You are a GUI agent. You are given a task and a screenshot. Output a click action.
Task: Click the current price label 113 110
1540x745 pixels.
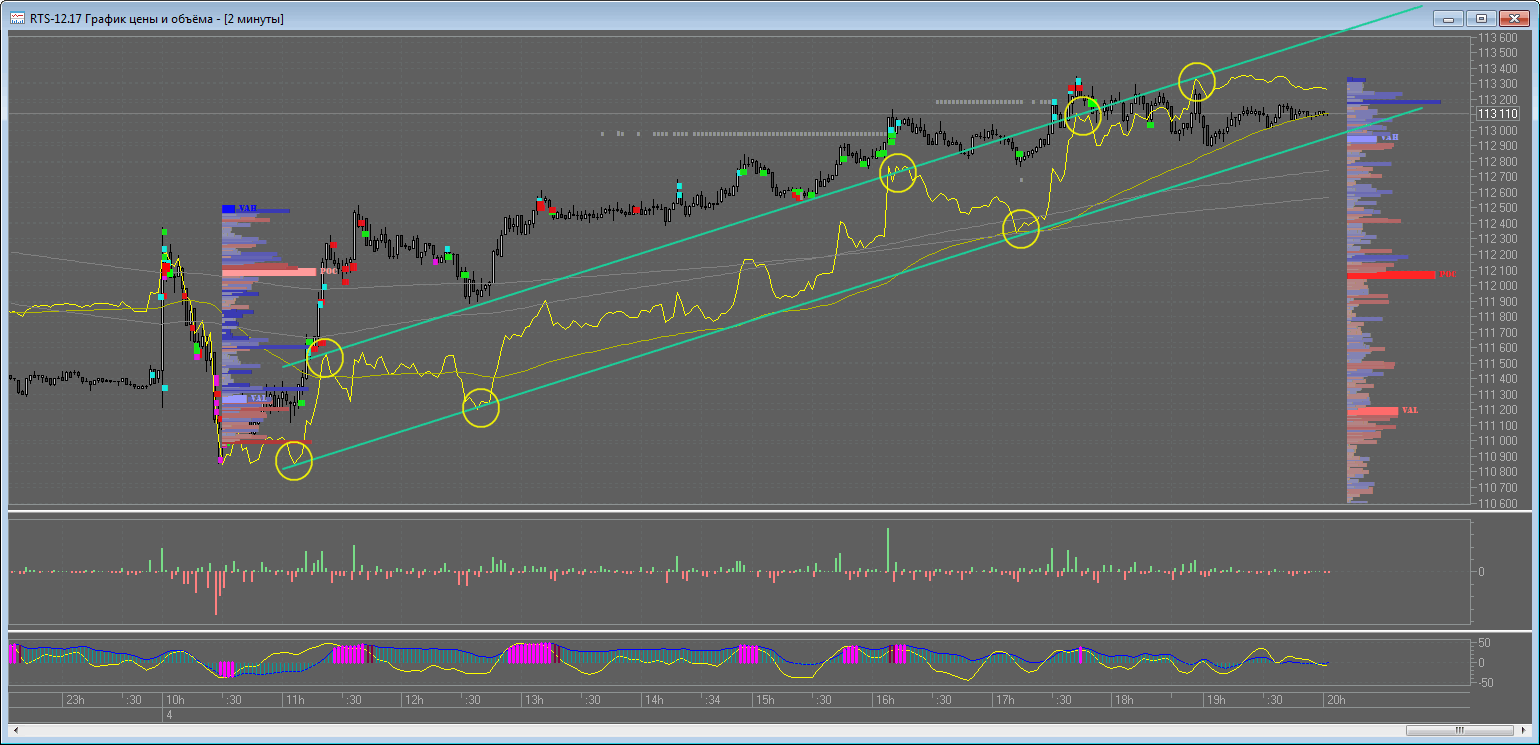point(1498,114)
